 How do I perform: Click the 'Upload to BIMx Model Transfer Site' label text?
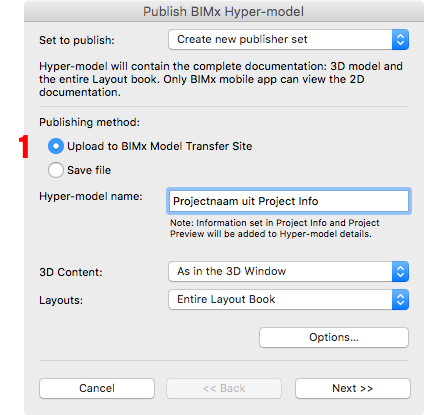click(x=159, y=146)
